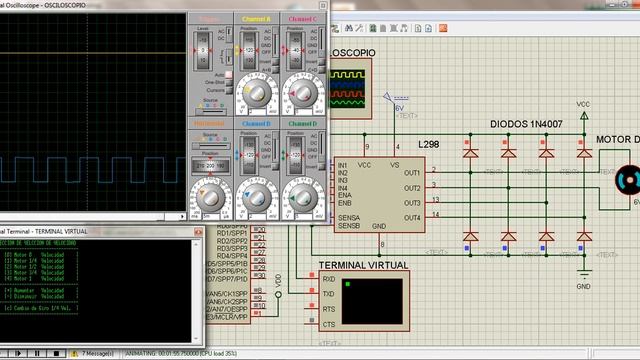Turn the Channel D volts knob
Screen dimensions: 640x360
pos(303,198)
